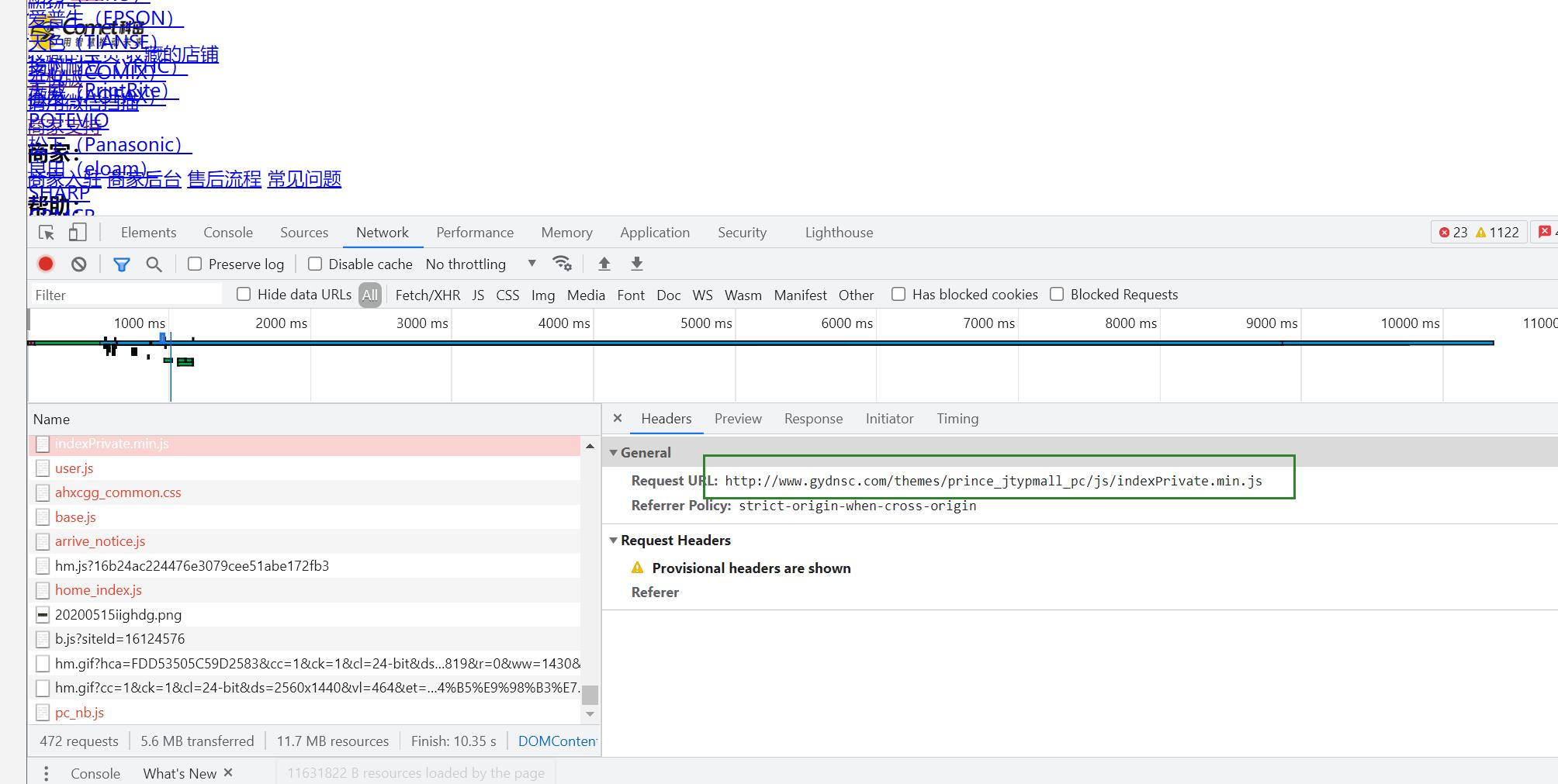The height and width of the screenshot is (784, 1558).
Task: Enable Disable cache checkbox
Action: tap(315, 264)
